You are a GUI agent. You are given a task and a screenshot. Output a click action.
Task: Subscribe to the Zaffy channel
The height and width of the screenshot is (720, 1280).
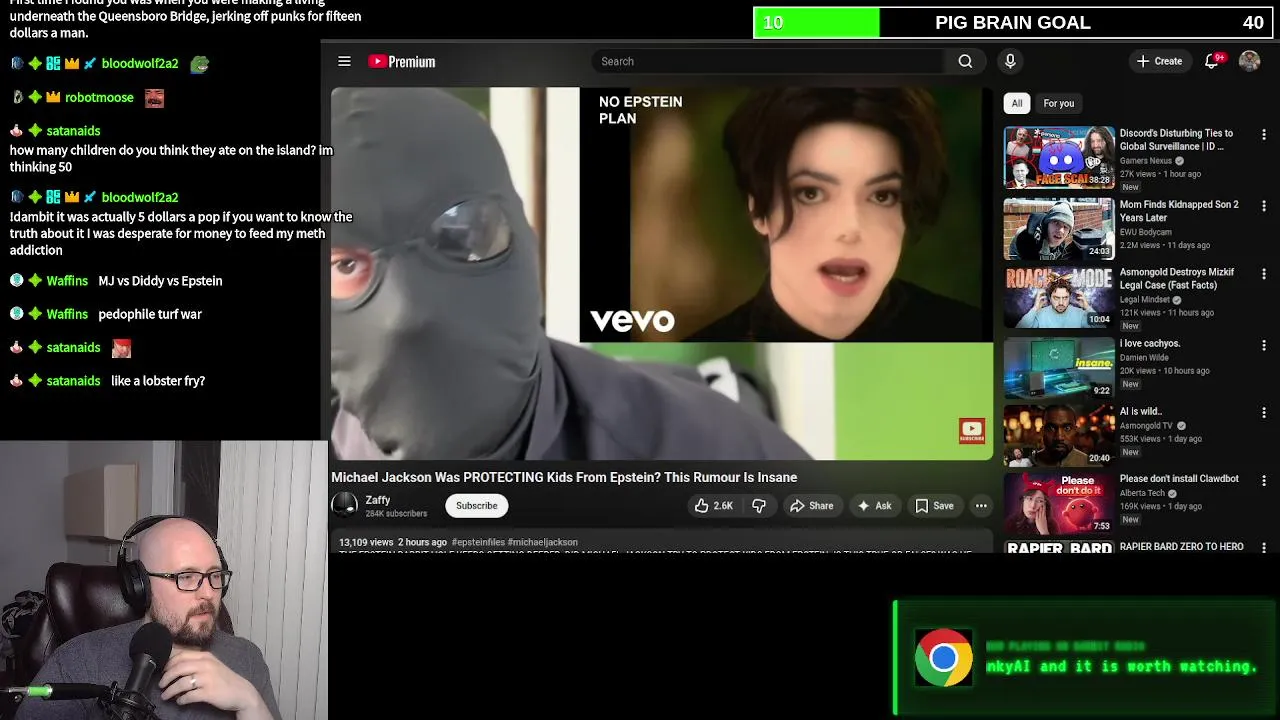(x=477, y=506)
